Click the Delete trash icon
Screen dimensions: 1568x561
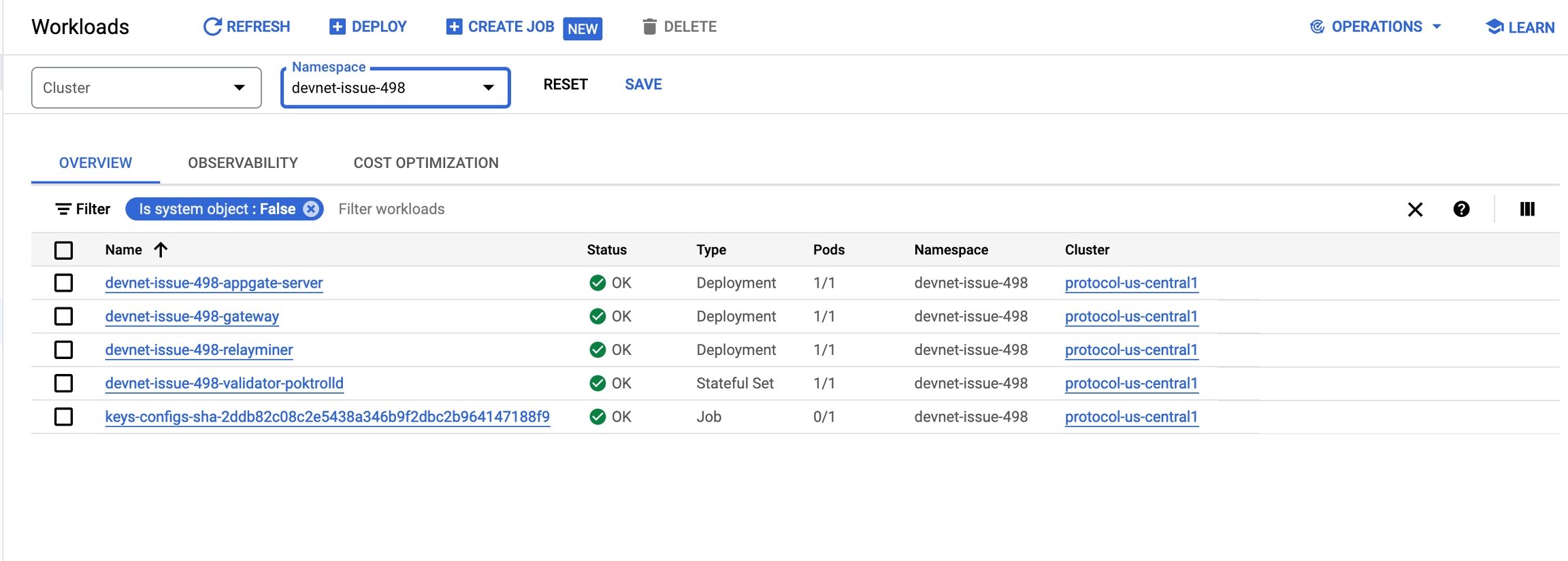coord(649,27)
